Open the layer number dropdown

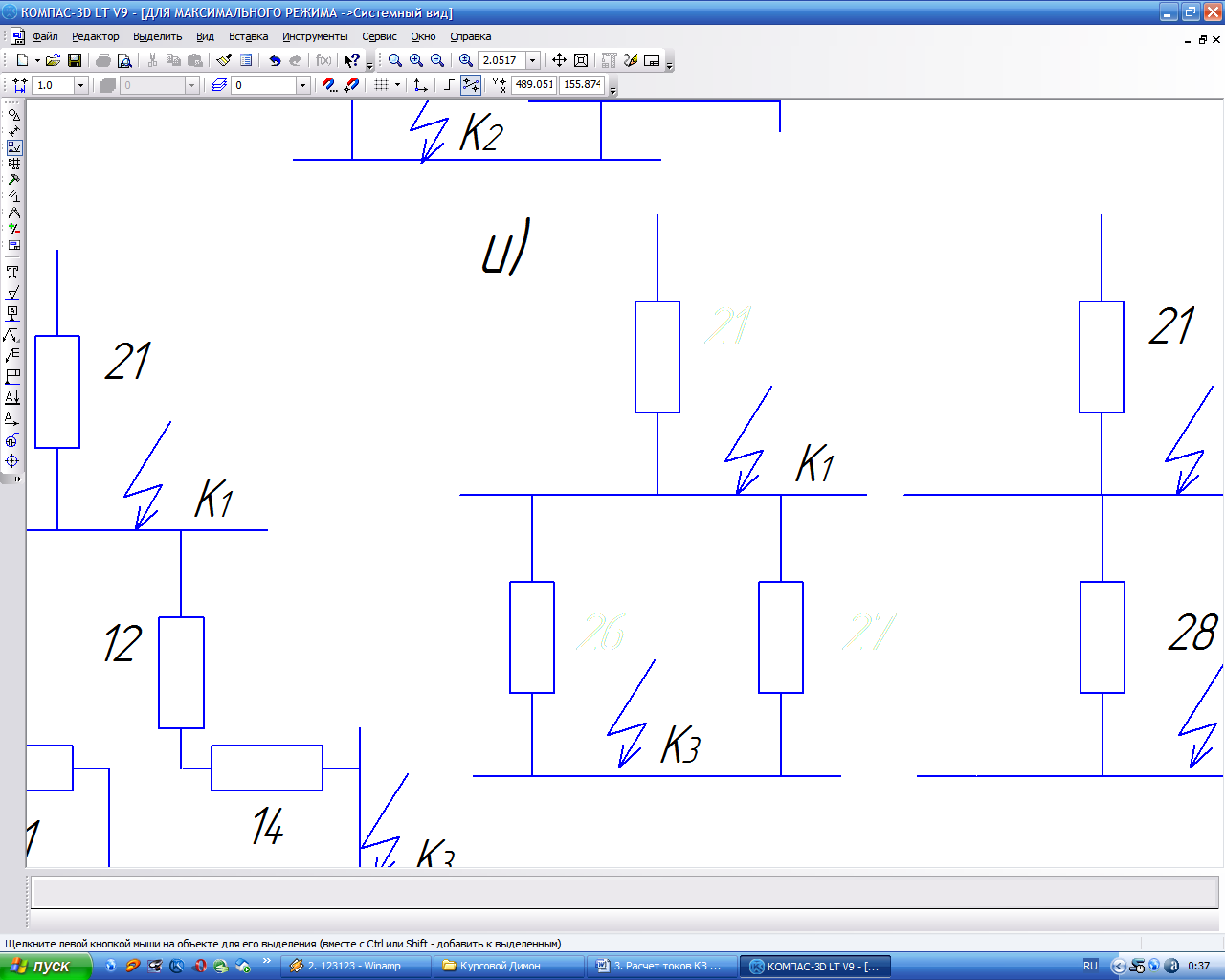(302, 85)
